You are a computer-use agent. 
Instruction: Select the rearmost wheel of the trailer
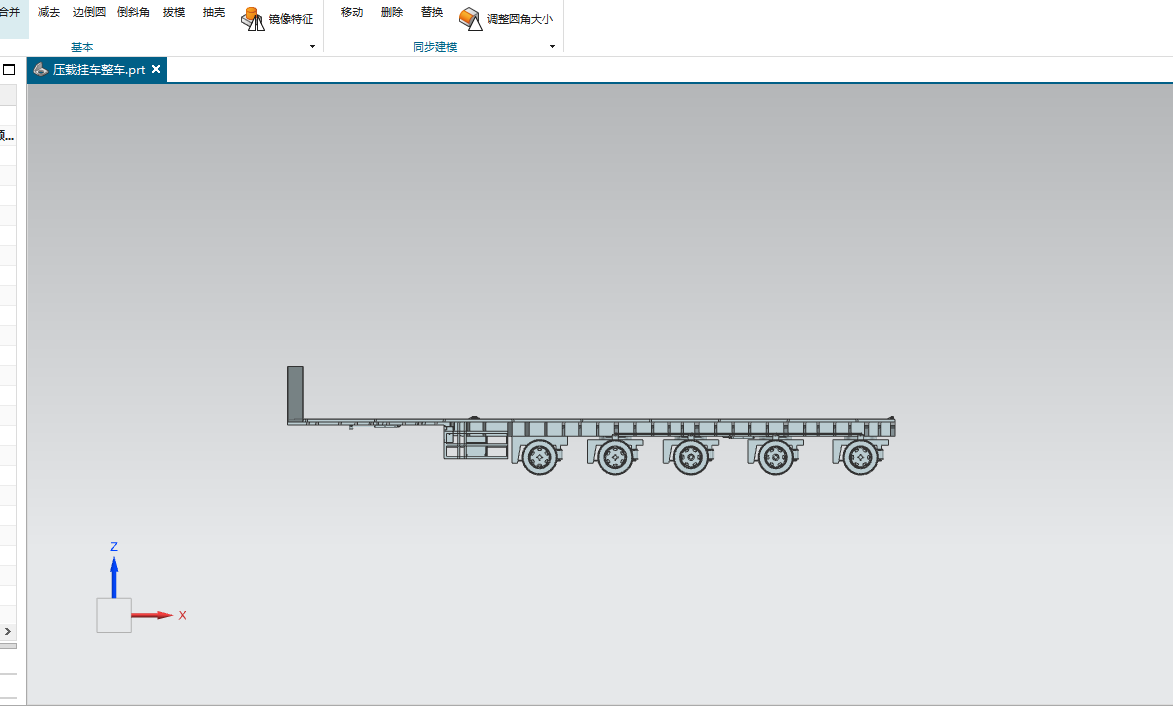[860, 457]
